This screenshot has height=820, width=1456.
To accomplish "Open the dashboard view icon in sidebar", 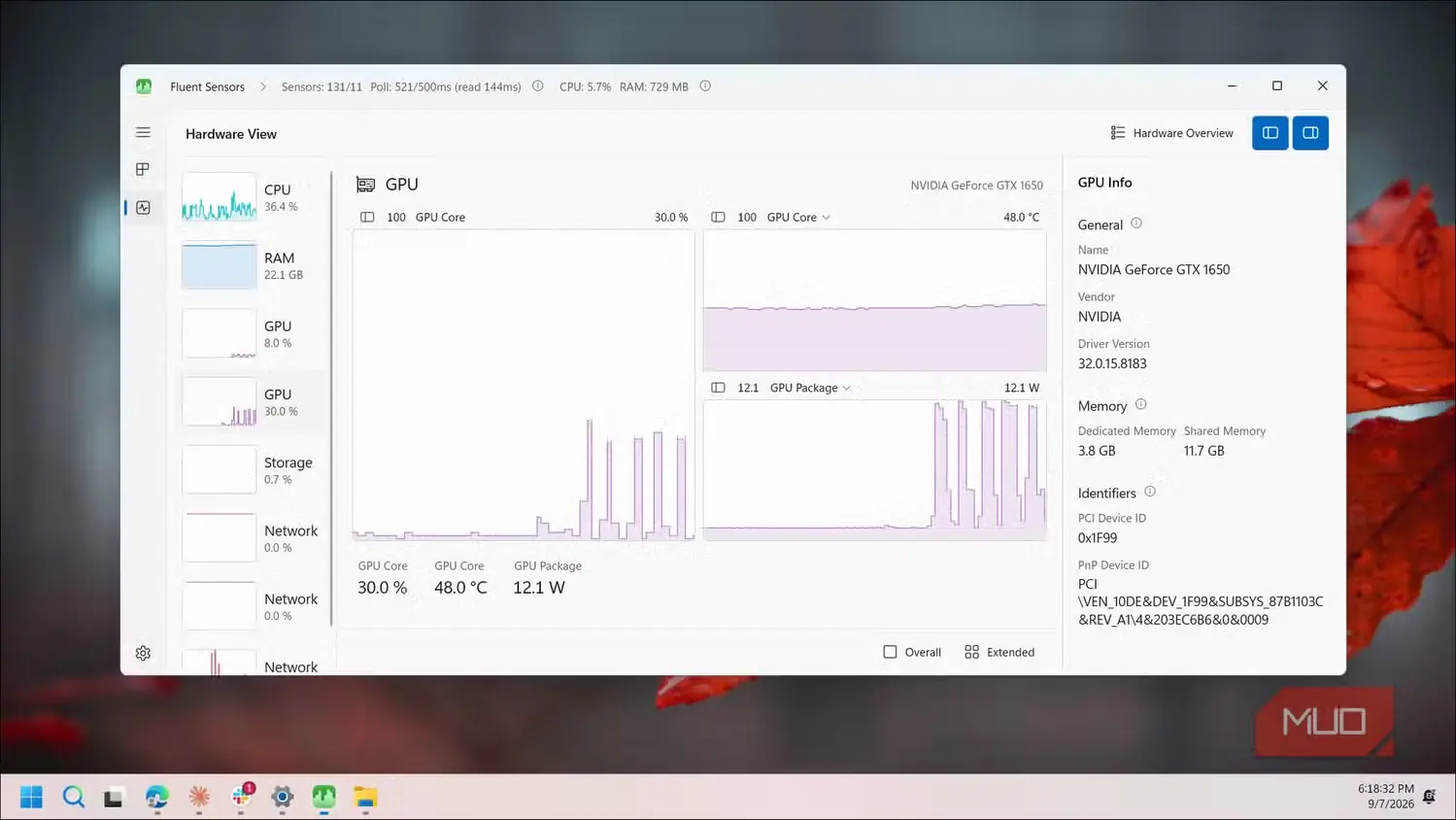I will (143, 169).
